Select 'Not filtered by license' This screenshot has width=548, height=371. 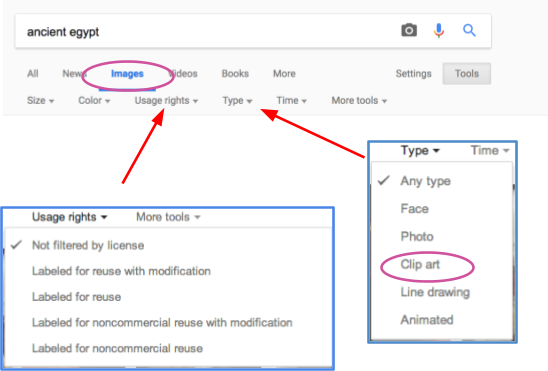(x=88, y=245)
